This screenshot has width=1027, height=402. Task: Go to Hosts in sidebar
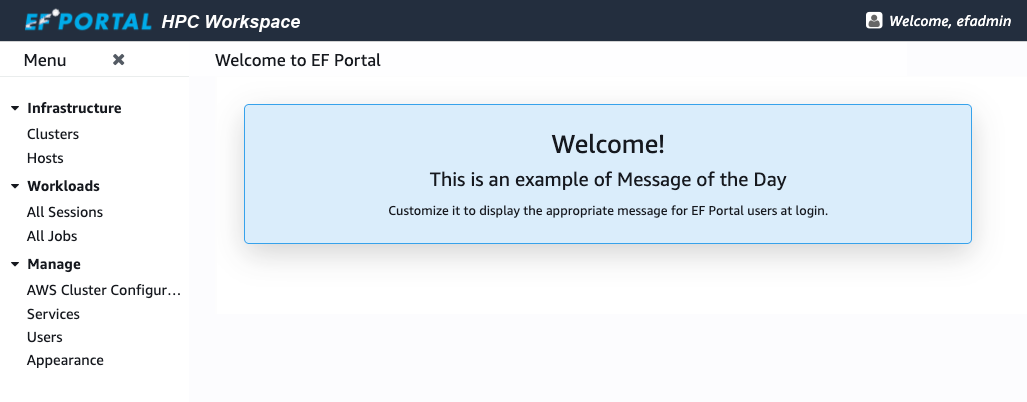(45, 158)
